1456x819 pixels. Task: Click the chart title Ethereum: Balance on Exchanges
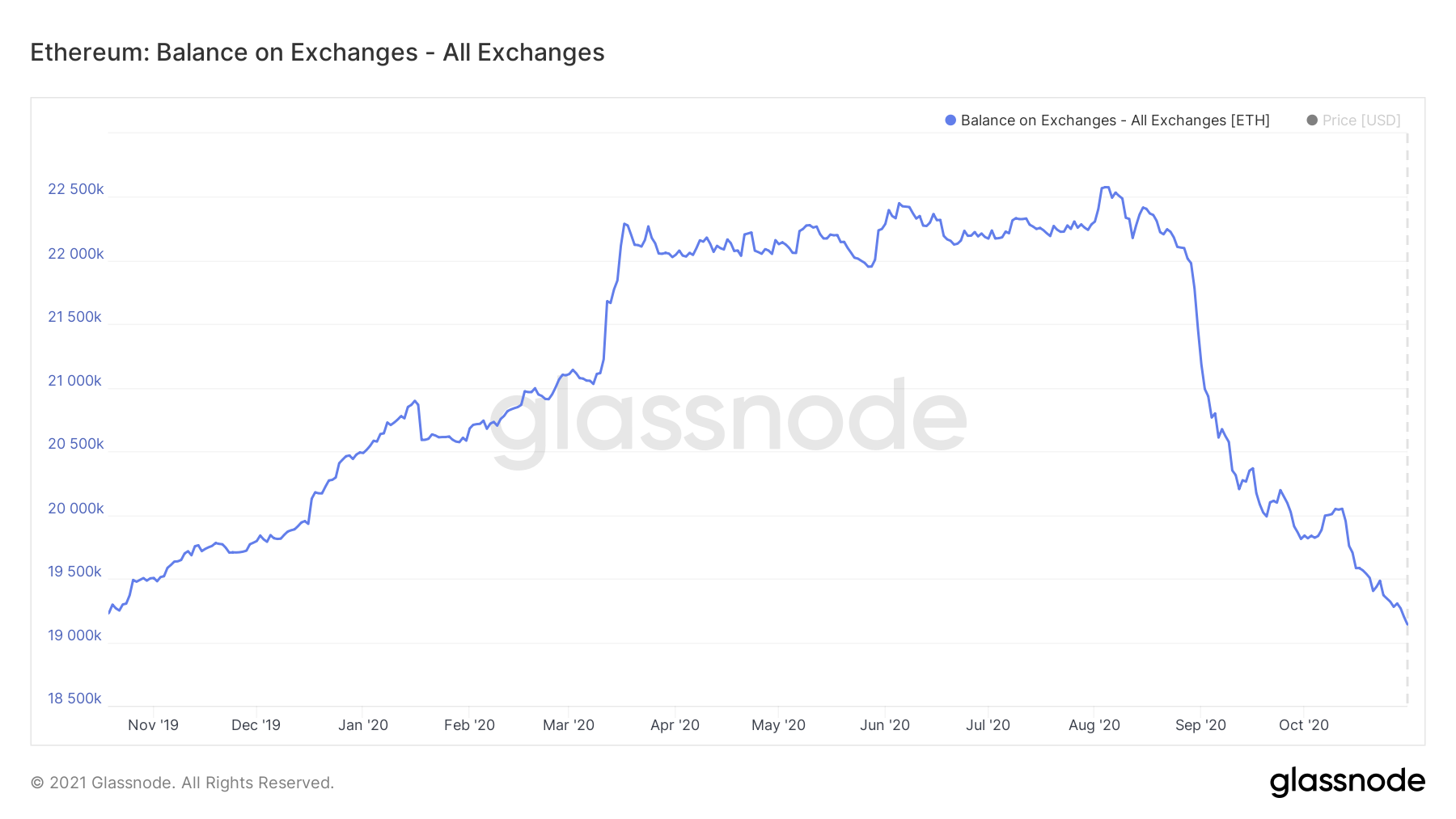pos(317,53)
